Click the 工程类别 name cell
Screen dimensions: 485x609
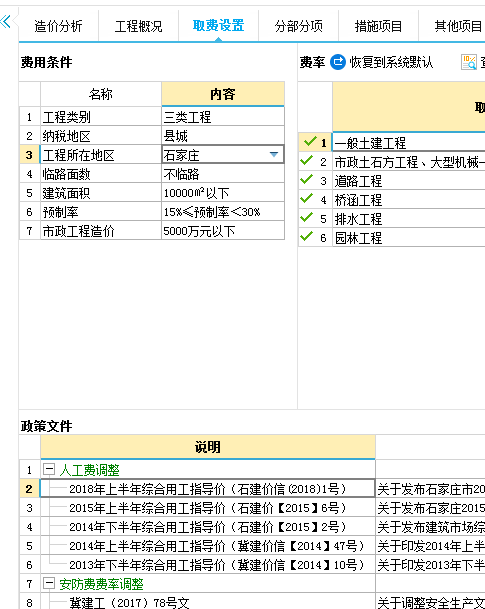[x=101, y=117]
